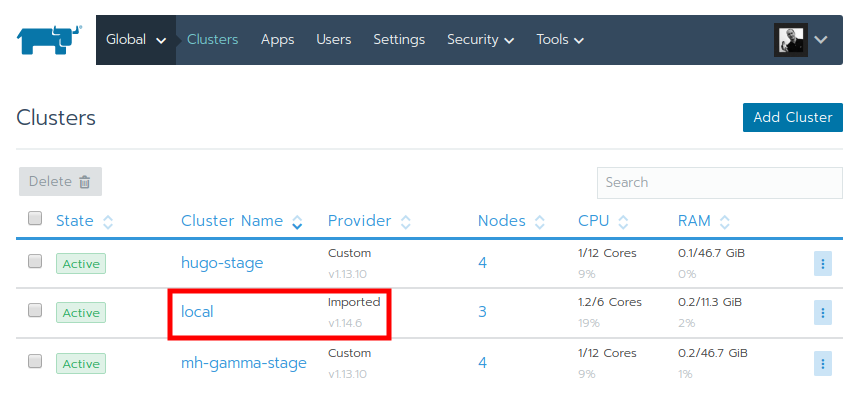Check the hugo-stage cluster checkbox

click(x=35, y=261)
